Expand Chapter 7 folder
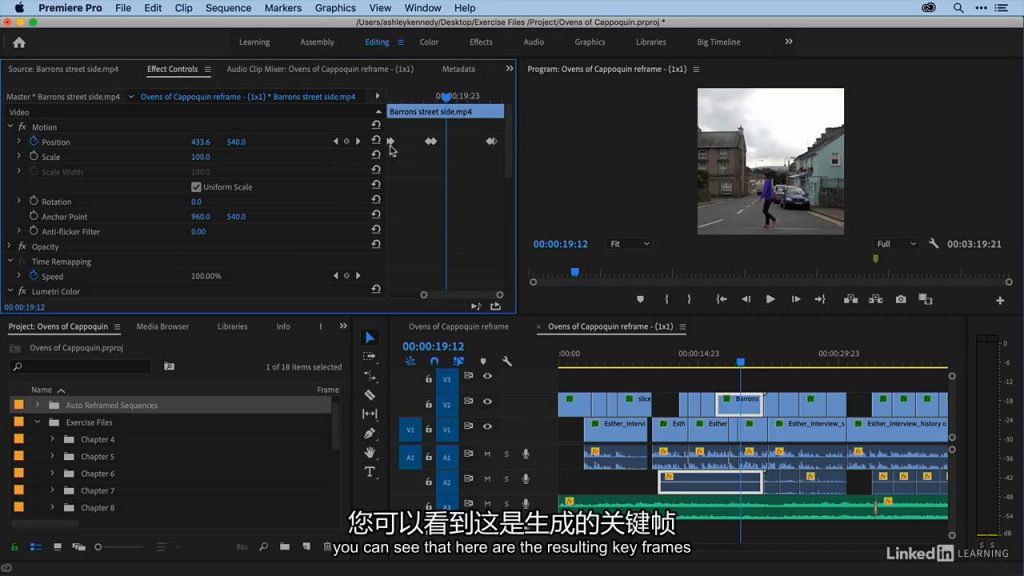The height and width of the screenshot is (576, 1024). [x=52, y=490]
